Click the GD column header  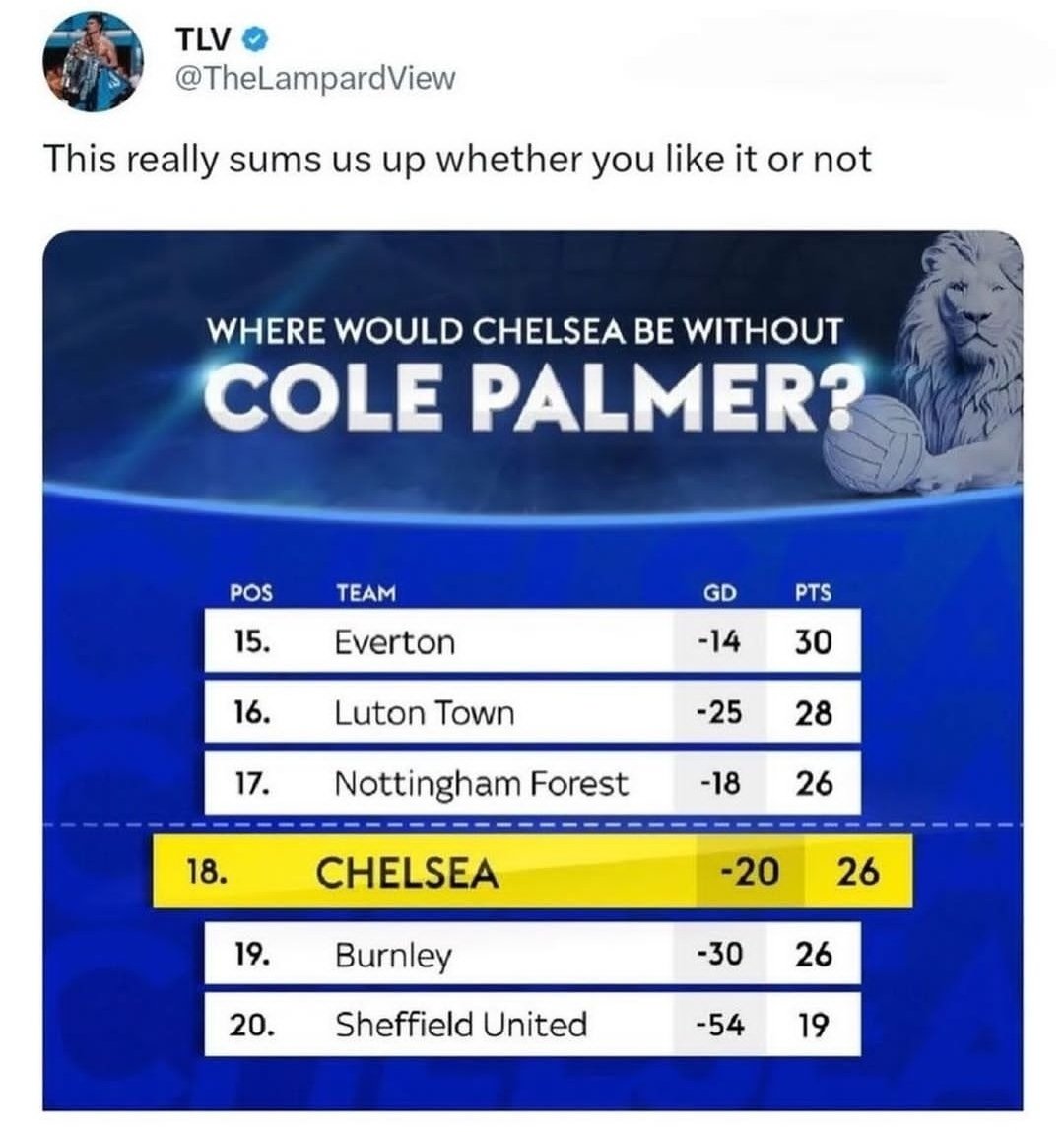tap(720, 593)
